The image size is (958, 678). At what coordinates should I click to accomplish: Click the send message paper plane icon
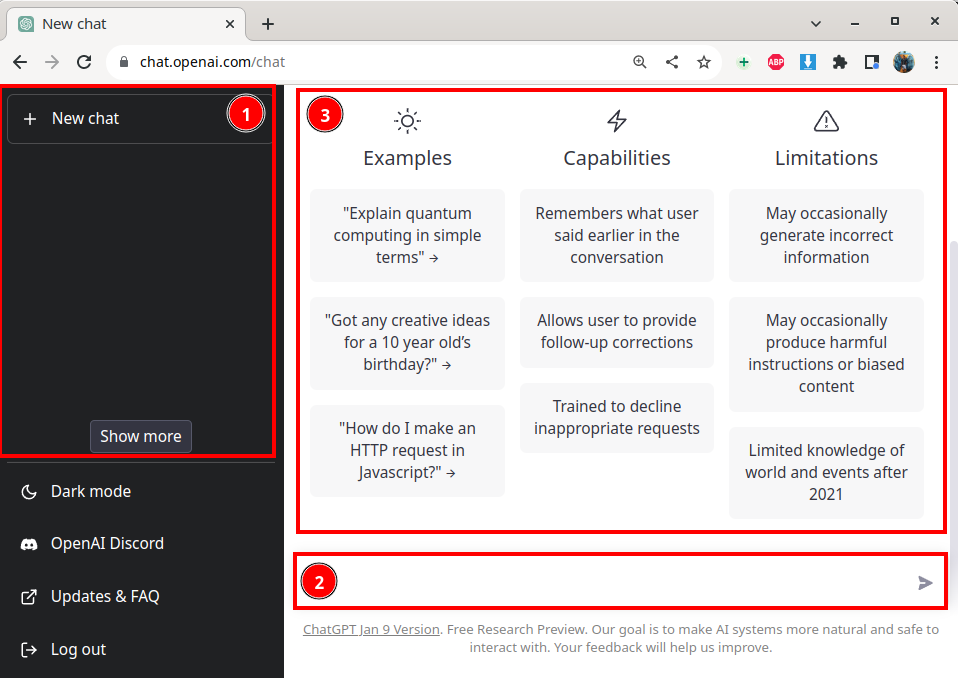[925, 583]
